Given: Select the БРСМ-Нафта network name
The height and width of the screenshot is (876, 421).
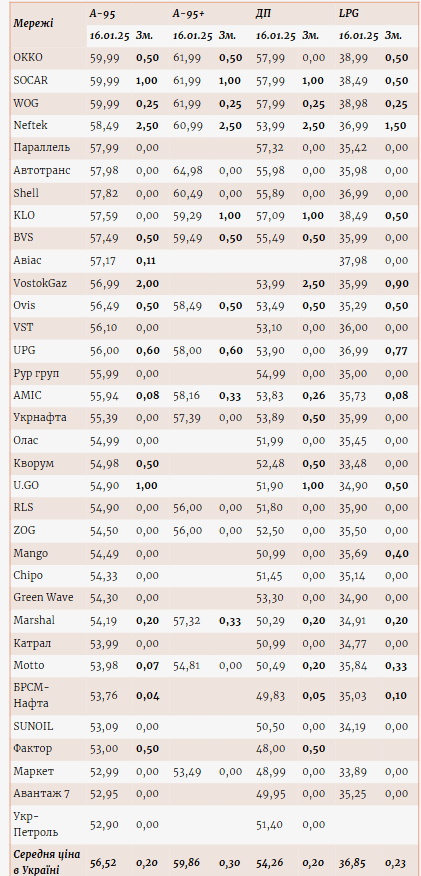Looking at the screenshot, I should (29, 696).
